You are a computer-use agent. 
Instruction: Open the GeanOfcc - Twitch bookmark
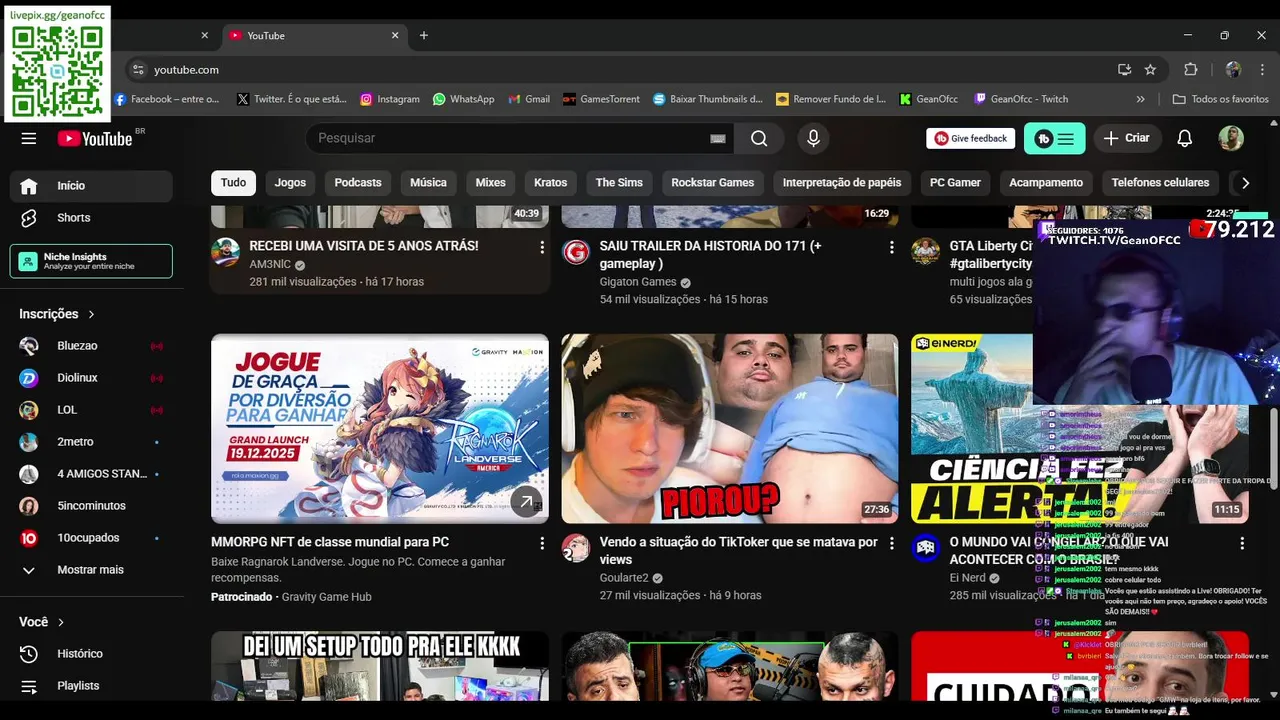pyautogui.click(x=1020, y=99)
